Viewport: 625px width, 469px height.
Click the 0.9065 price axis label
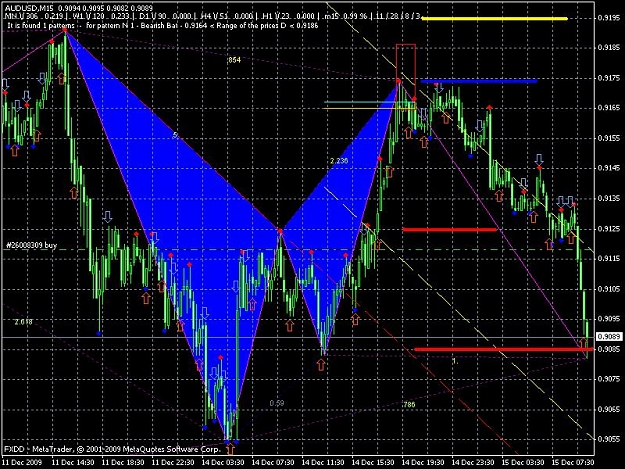point(609,409)
